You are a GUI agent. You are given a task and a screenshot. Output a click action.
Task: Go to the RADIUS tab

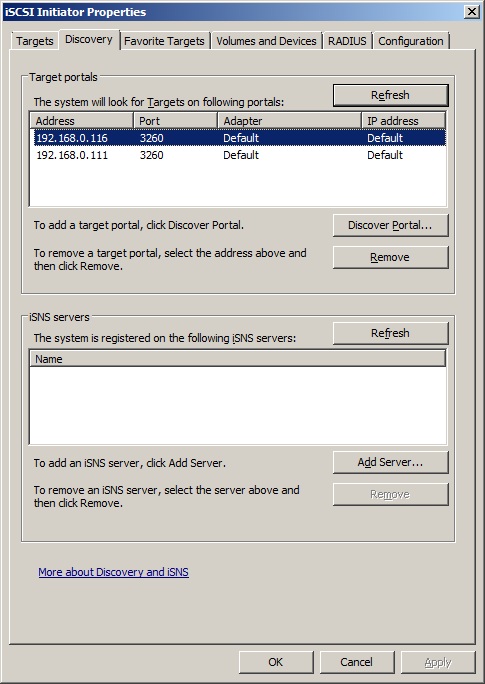coord(347,41)
